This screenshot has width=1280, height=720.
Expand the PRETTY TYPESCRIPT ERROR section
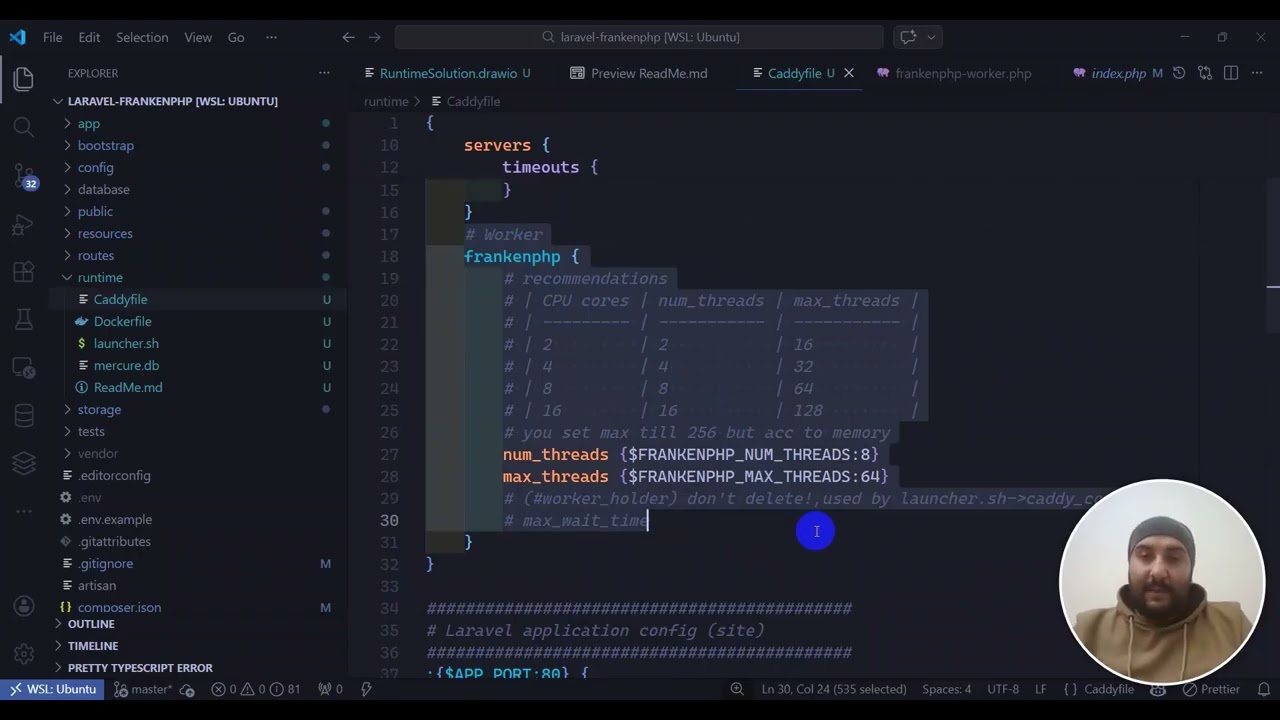[x=140, y=668]
